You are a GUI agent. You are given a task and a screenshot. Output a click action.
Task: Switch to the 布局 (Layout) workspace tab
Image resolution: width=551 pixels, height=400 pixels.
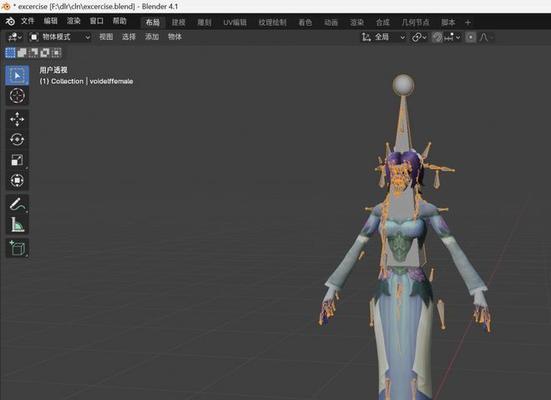click(x=153, y=22)
